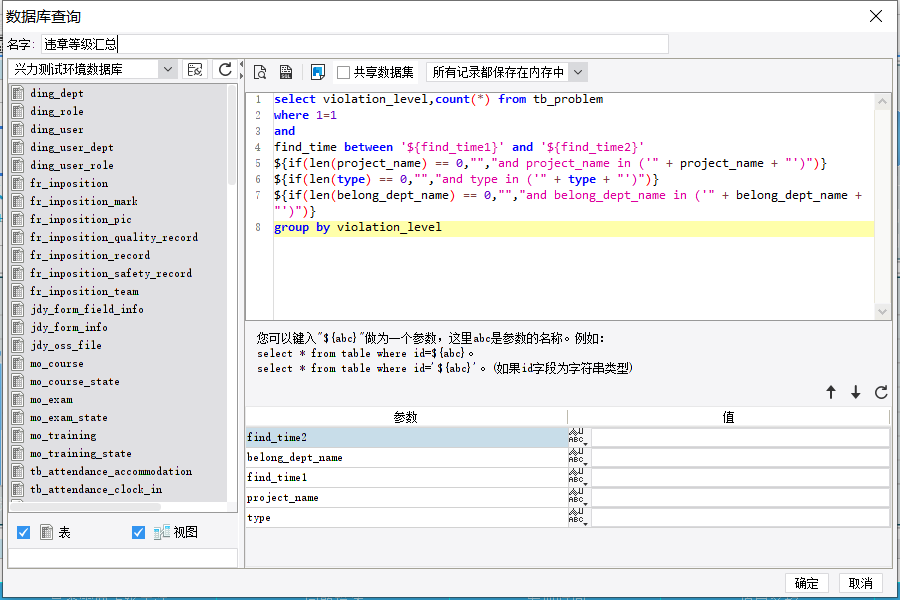Click the type icon for find_time2 value

coord(579,437)
